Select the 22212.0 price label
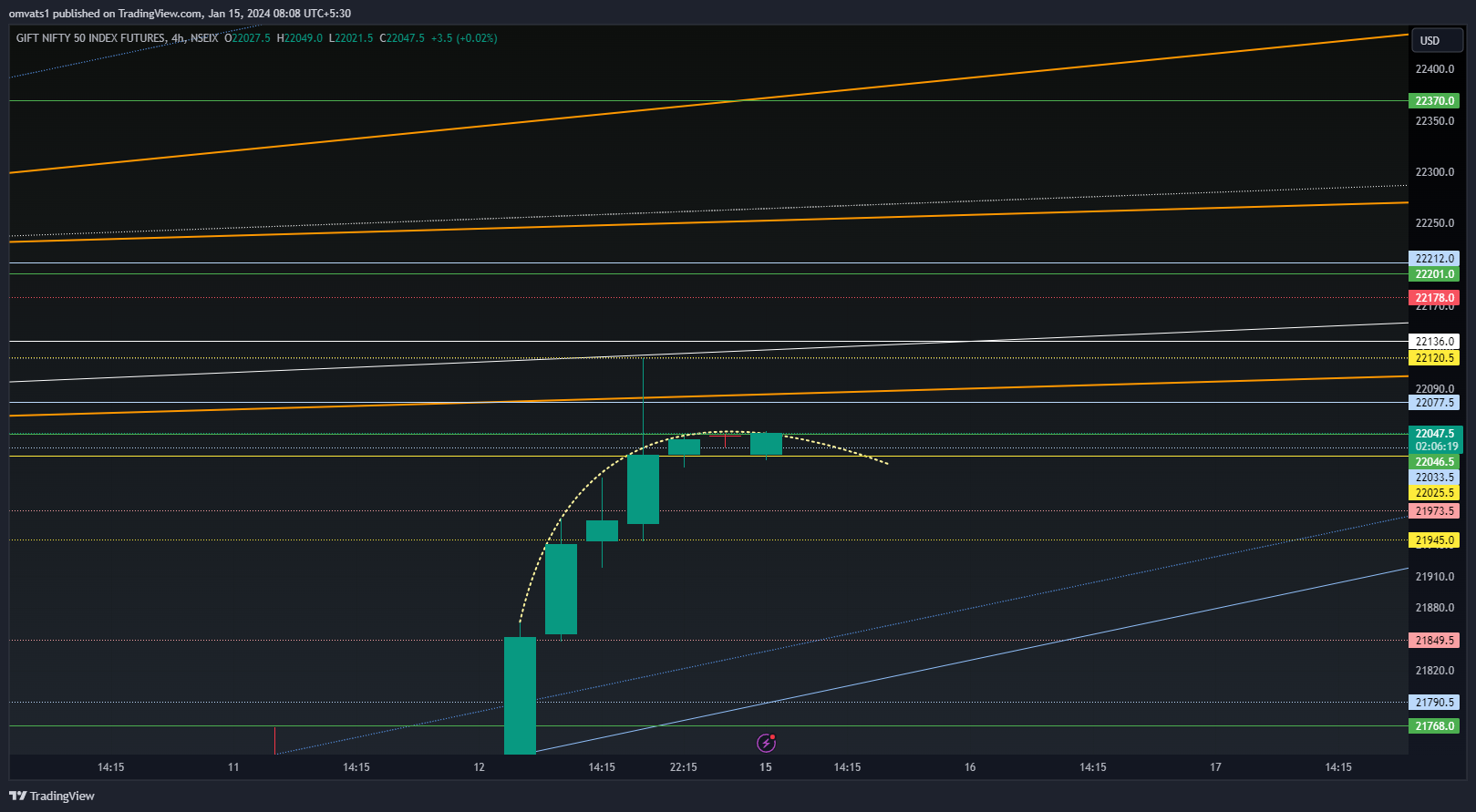Viewport: 1476px width, 812px height. 1434,259
